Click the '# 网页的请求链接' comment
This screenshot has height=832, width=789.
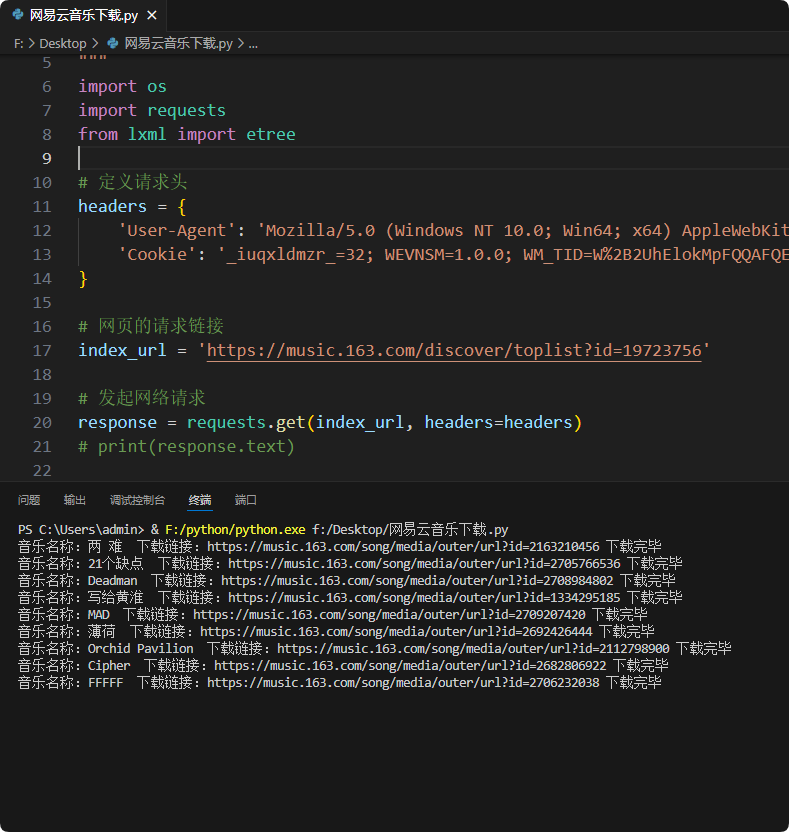151,326
